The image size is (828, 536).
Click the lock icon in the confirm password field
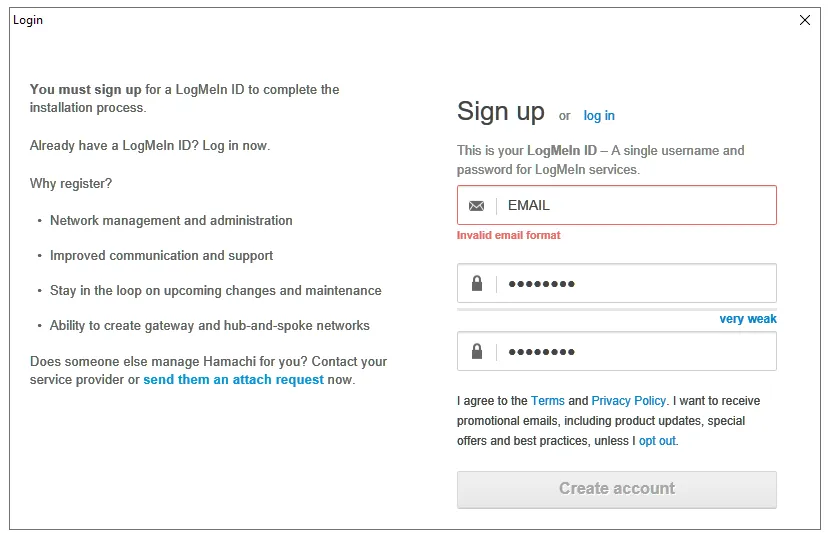pyautogui.click(x=476, y=352)
